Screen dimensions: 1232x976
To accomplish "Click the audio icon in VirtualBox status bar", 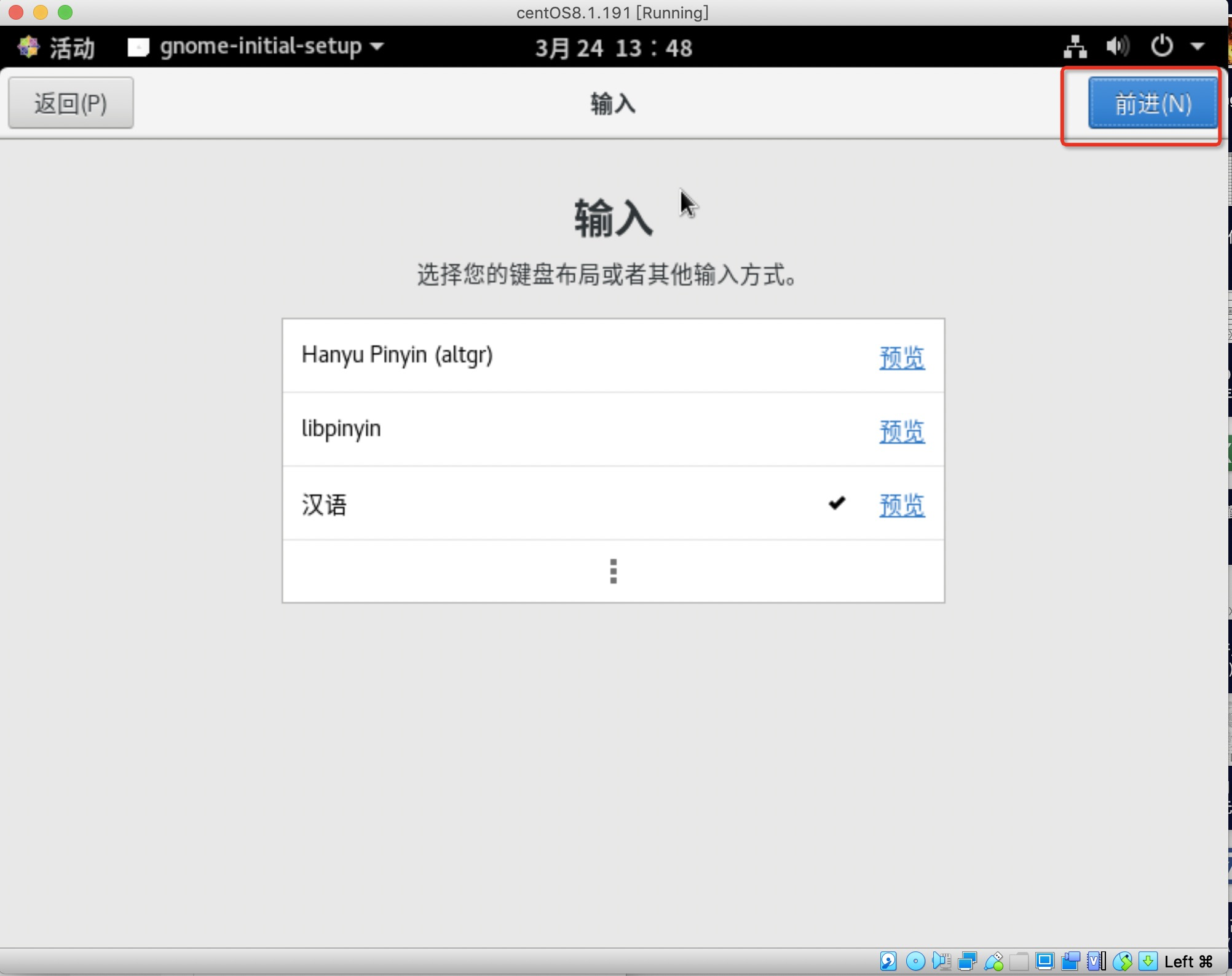I will (x=941, y=961).
